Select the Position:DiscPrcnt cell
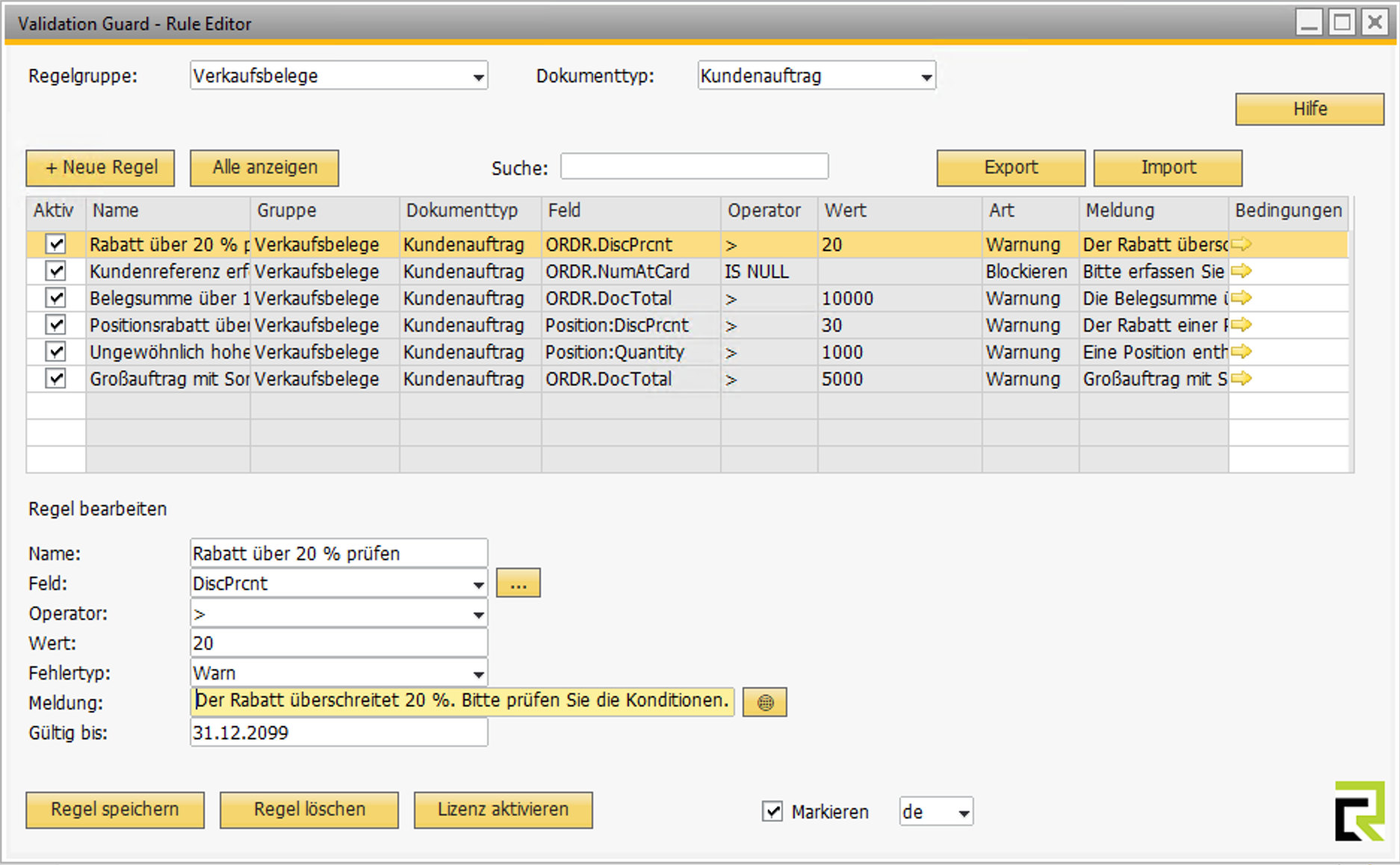The height and width of the screenshot is (865, 1400). click(x=631, y=325)
